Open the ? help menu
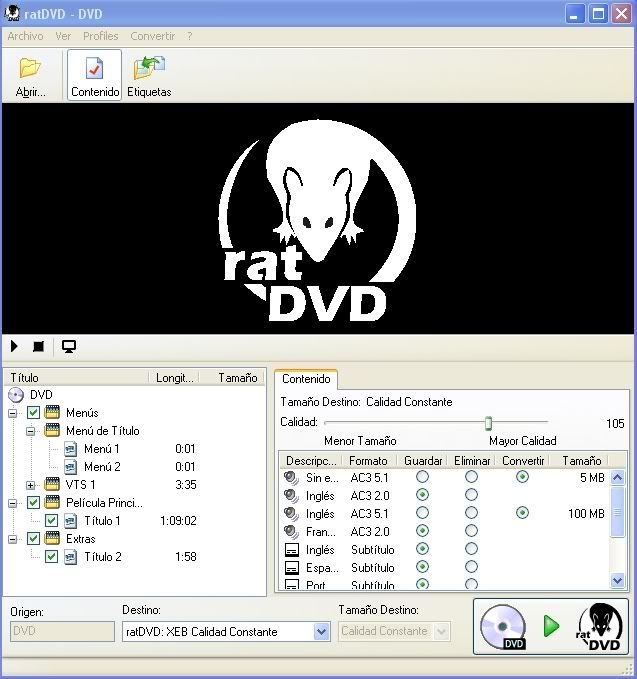The image size is (637, 679). tap(190, 36)
